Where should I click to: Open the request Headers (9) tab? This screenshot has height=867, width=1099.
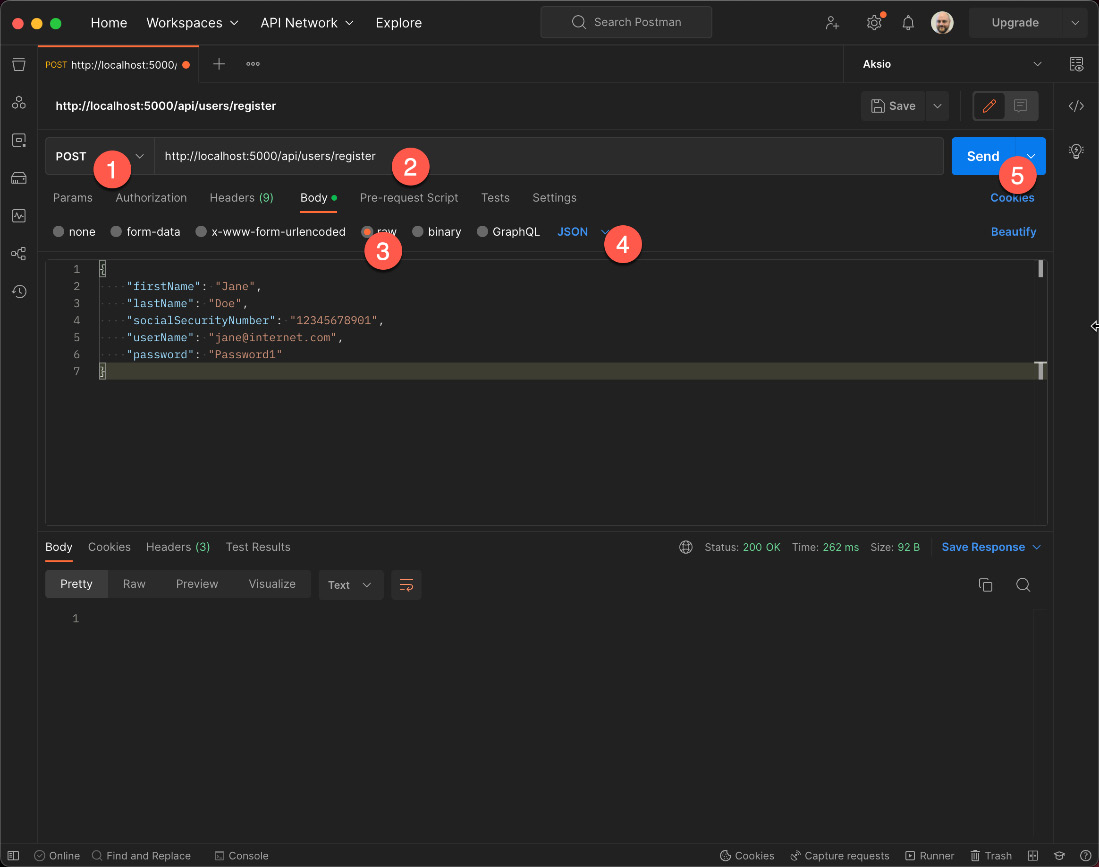point(242,198)
